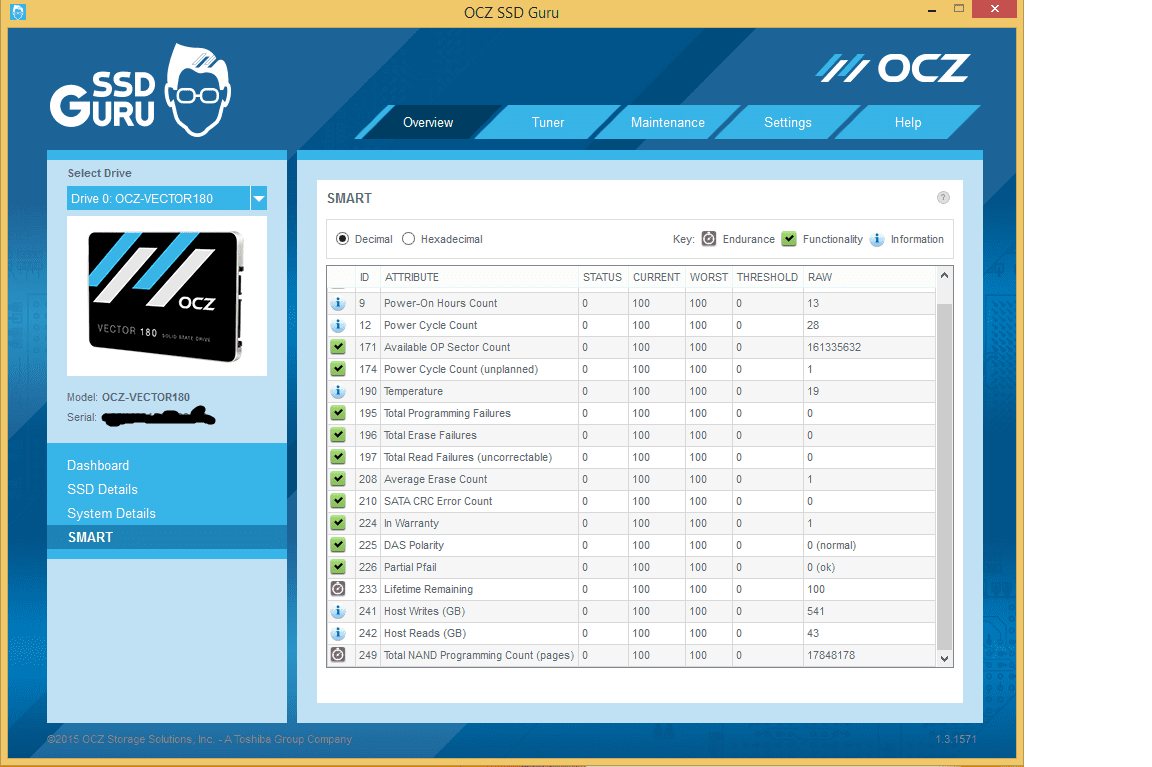
Task: Click info icon for Temperature row
Action: coord(338,391)
